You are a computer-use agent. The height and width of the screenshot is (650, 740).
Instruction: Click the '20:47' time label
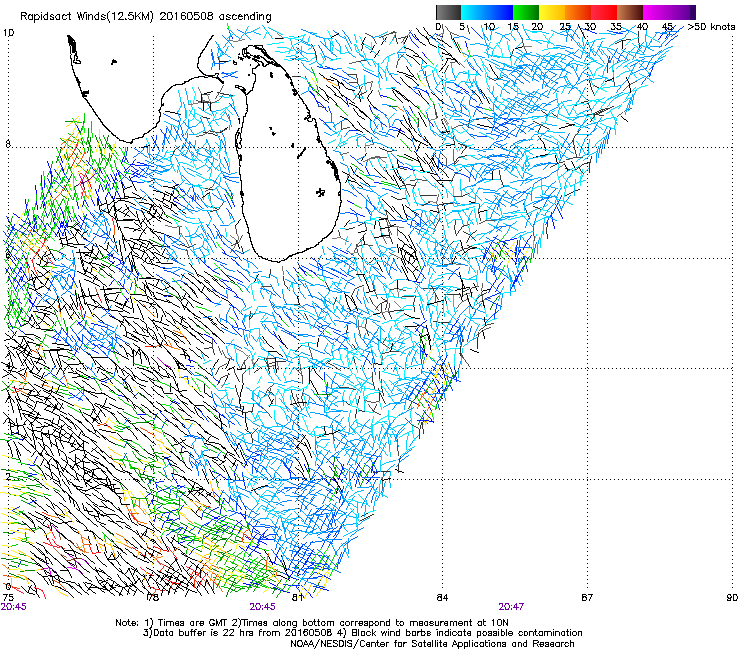point(511,607)
